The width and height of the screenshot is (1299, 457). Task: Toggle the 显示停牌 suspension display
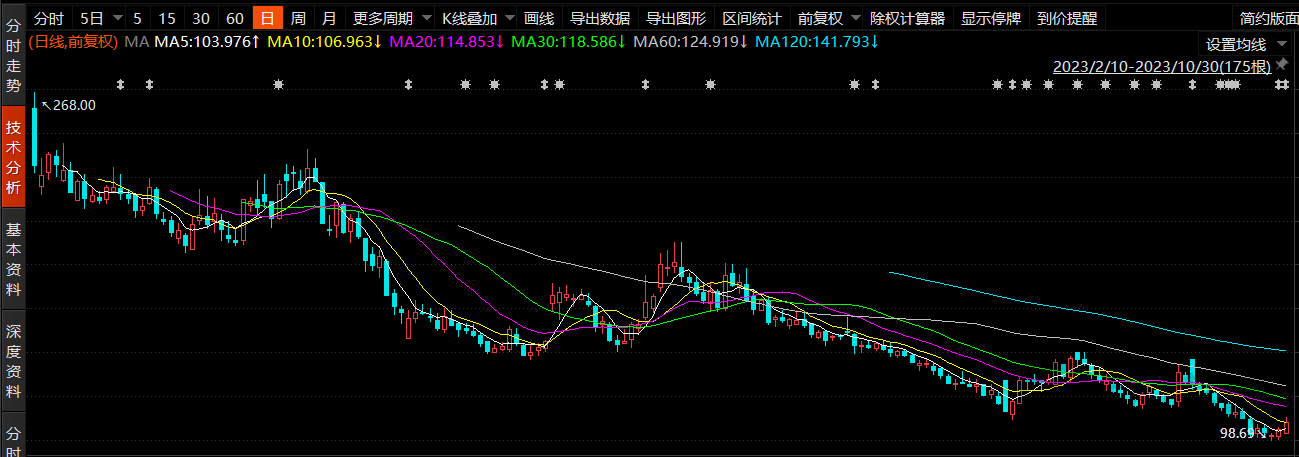pos(991,18)
